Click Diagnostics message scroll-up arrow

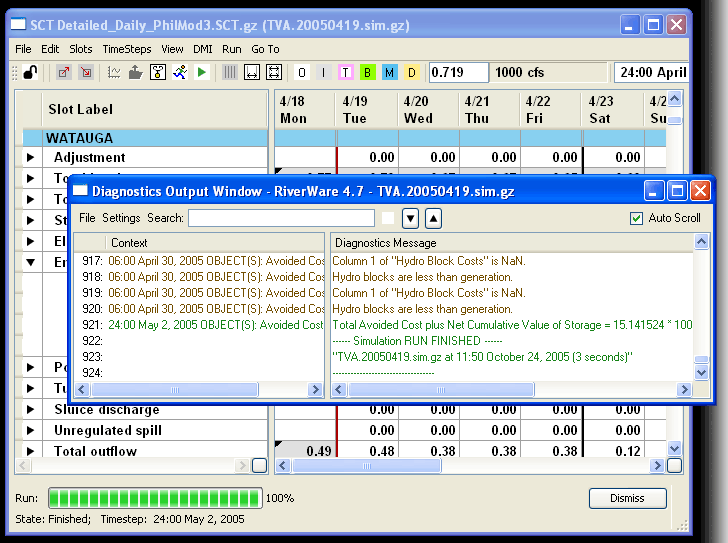pos(701,241)
